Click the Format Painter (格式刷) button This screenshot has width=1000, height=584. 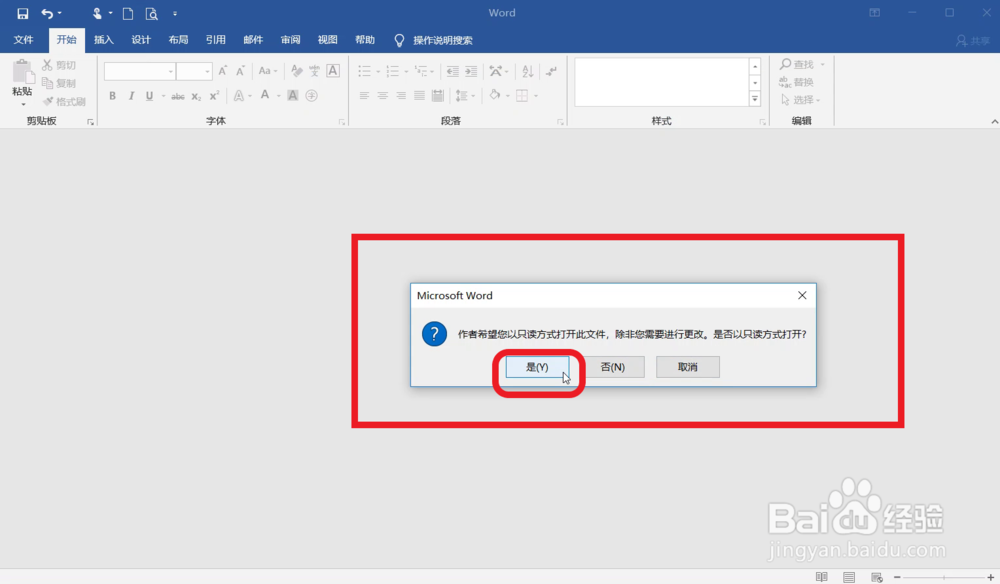(64, 101)
